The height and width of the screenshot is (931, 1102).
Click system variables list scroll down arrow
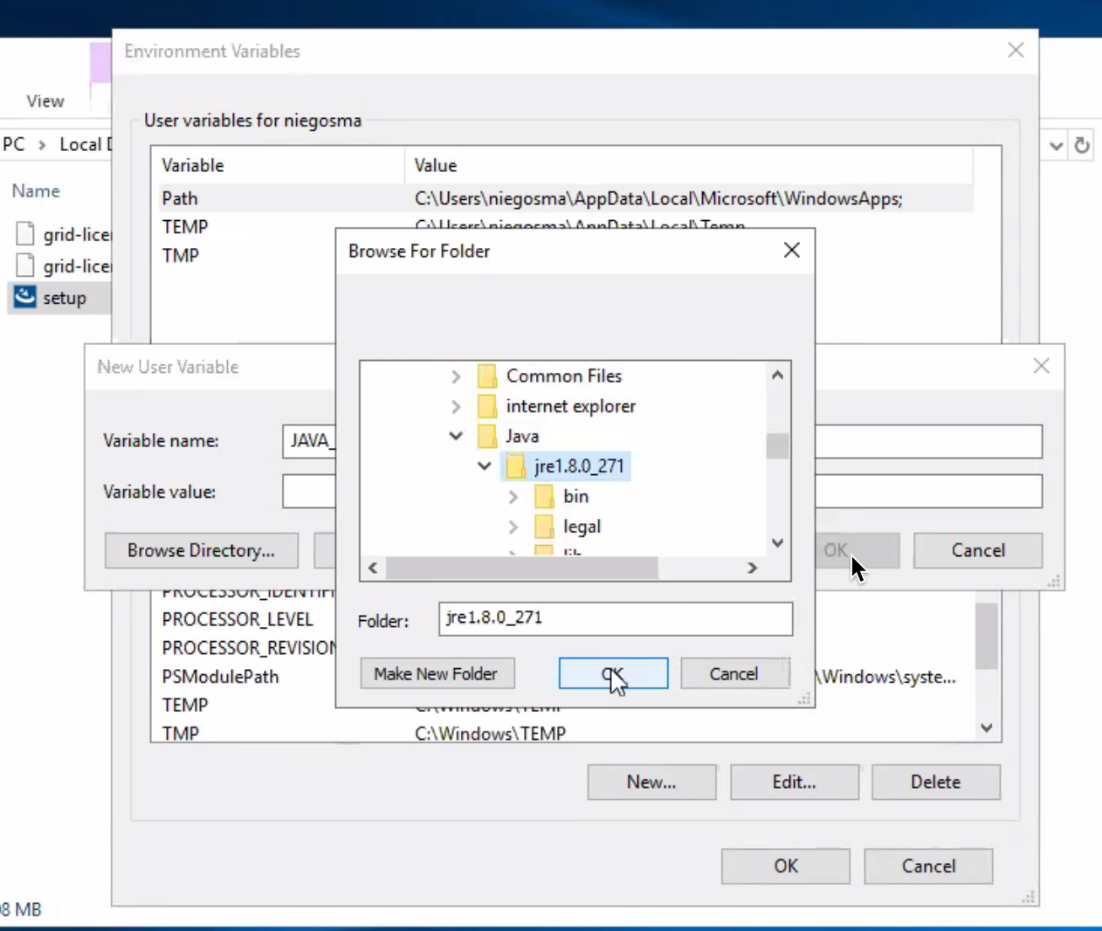click(x=987, y=728)
